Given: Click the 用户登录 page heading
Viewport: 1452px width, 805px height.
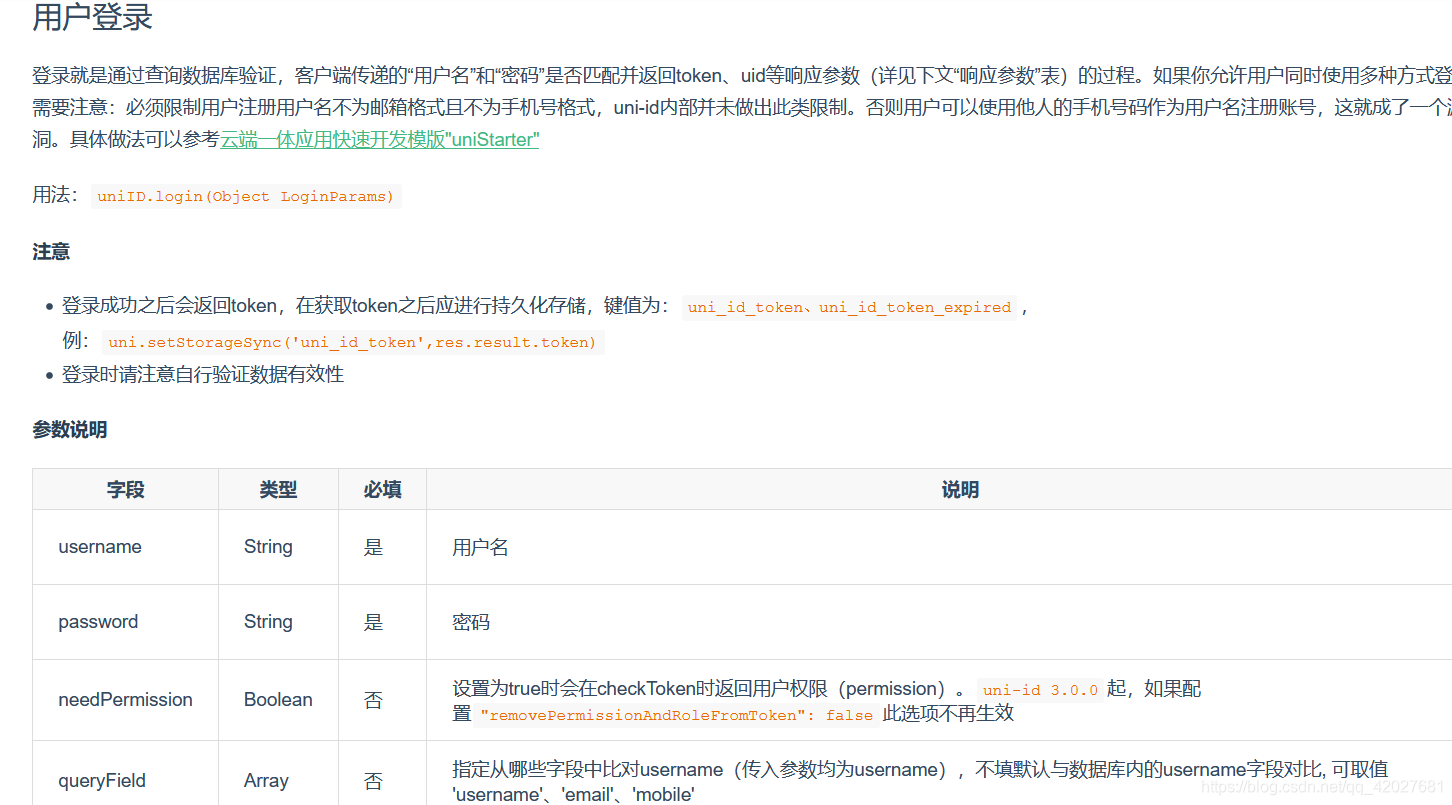Looking at the screenshot, I should (92, 18).
